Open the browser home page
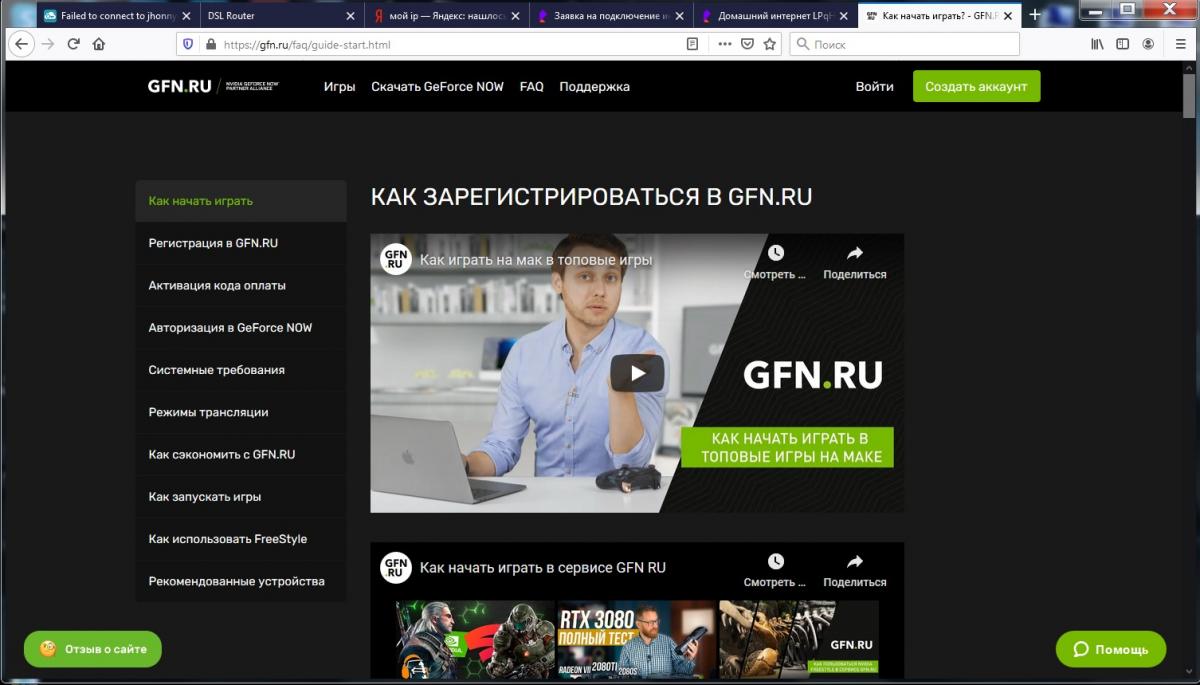The width and height of the screenshot is (1200, 685). coord(98,44)
